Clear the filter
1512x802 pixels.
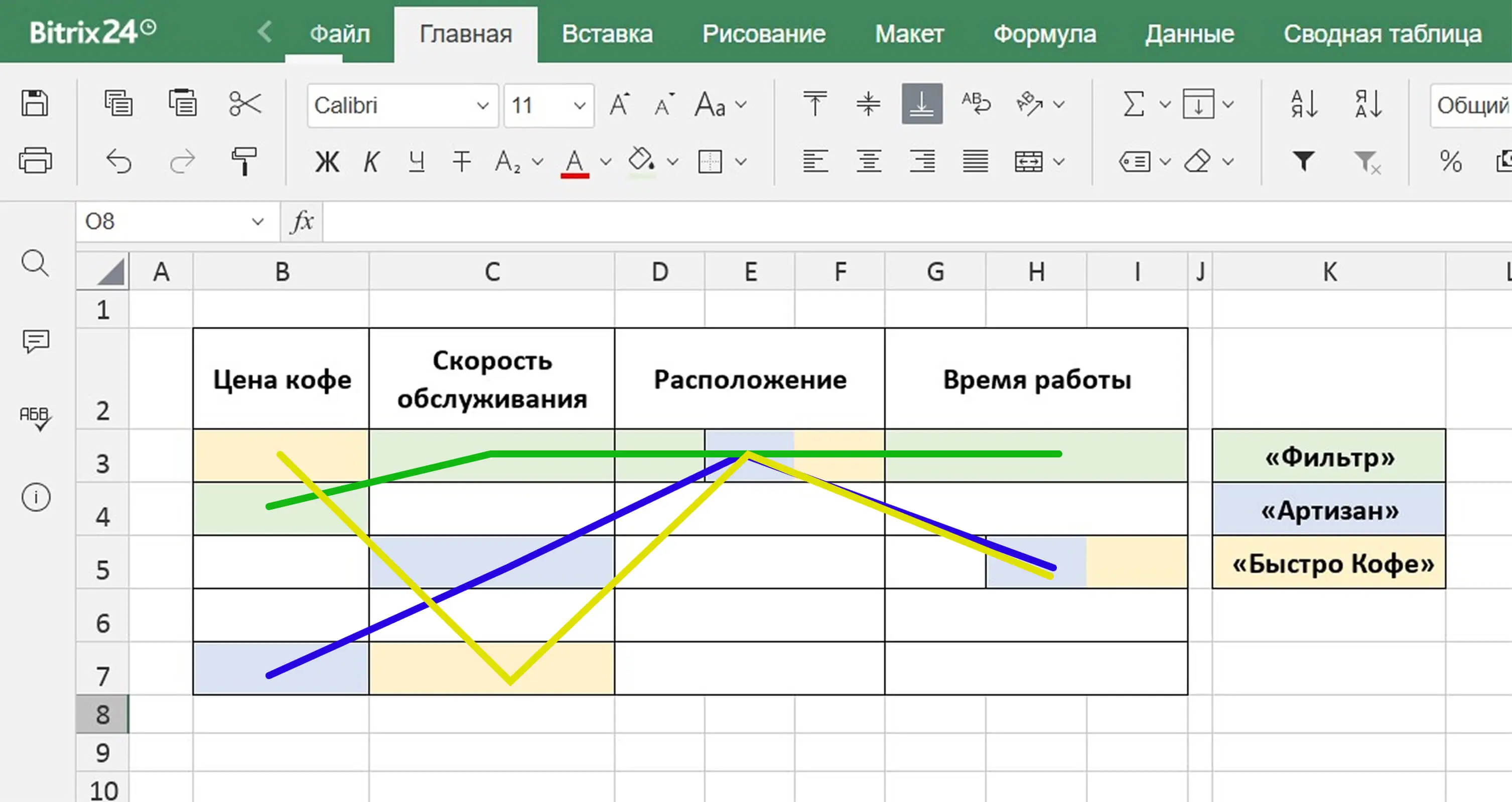[1367, 162]
